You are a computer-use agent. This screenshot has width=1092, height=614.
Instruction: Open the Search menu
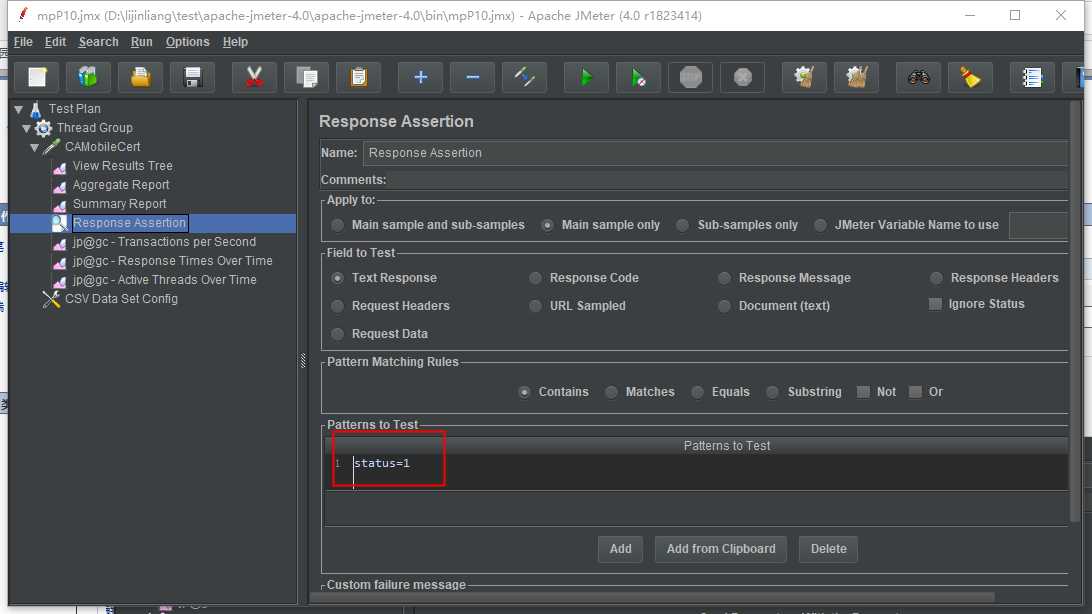pos(98,42)
